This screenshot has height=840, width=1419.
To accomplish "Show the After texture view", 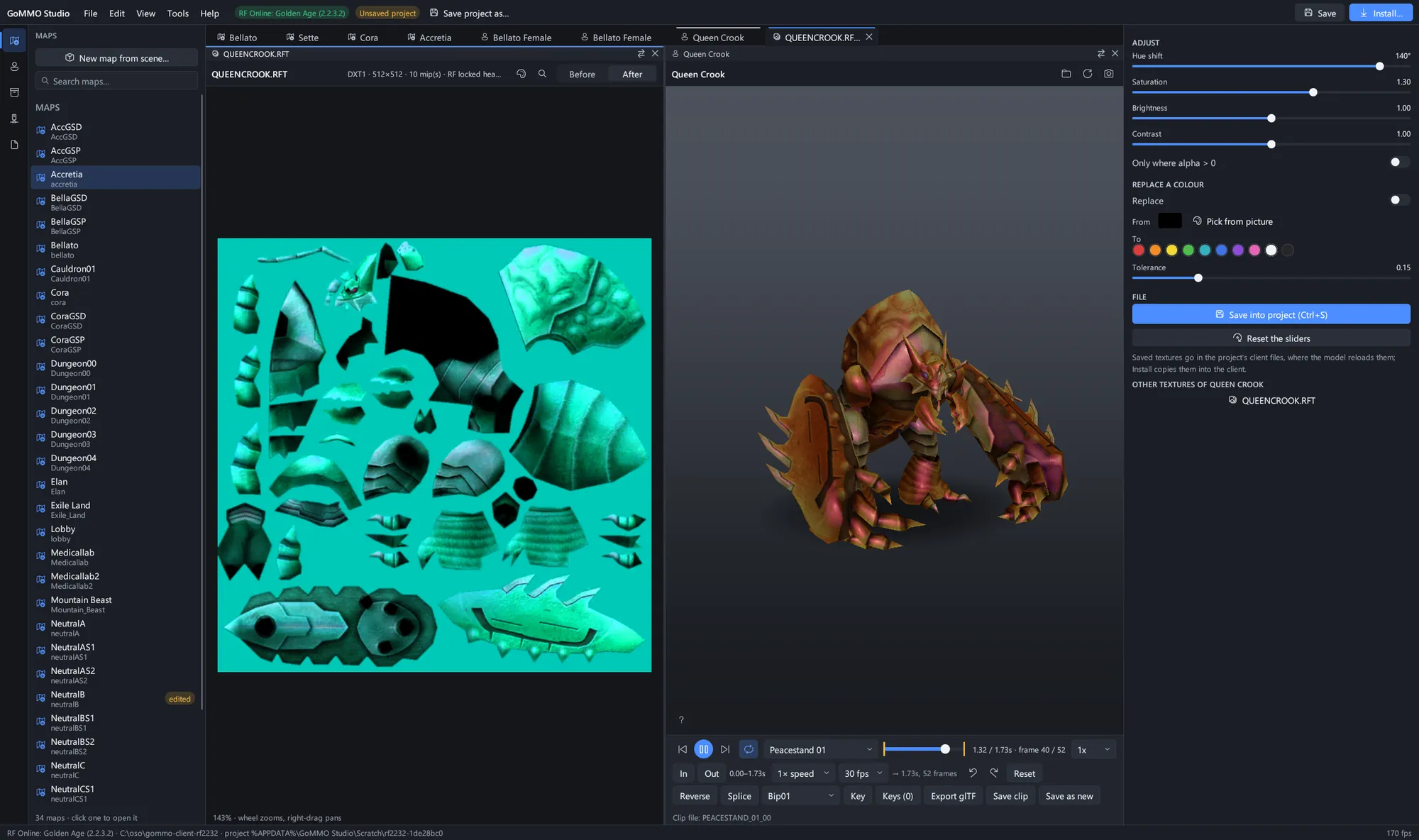I will 631,74.
